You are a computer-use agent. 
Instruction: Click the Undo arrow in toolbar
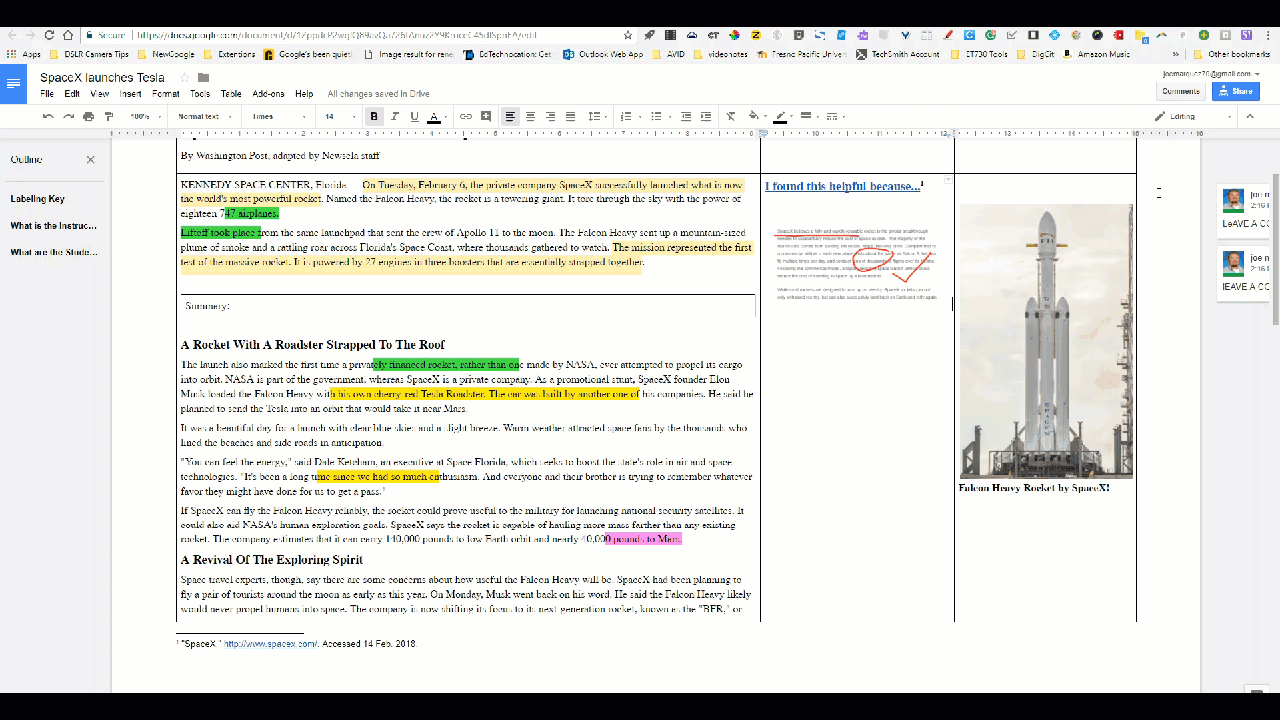(48, 117)
